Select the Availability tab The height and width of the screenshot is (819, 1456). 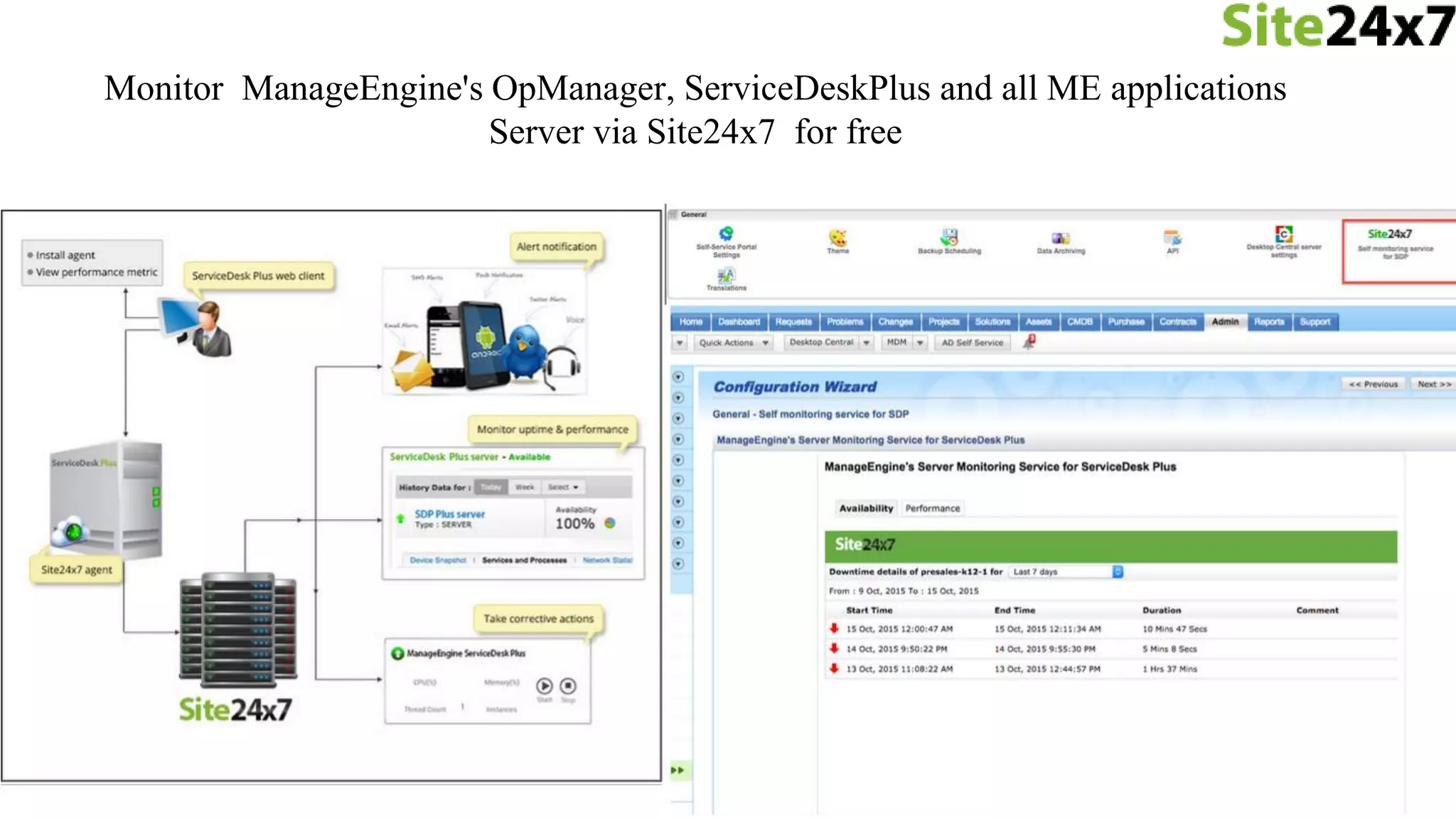coord(866,508)
